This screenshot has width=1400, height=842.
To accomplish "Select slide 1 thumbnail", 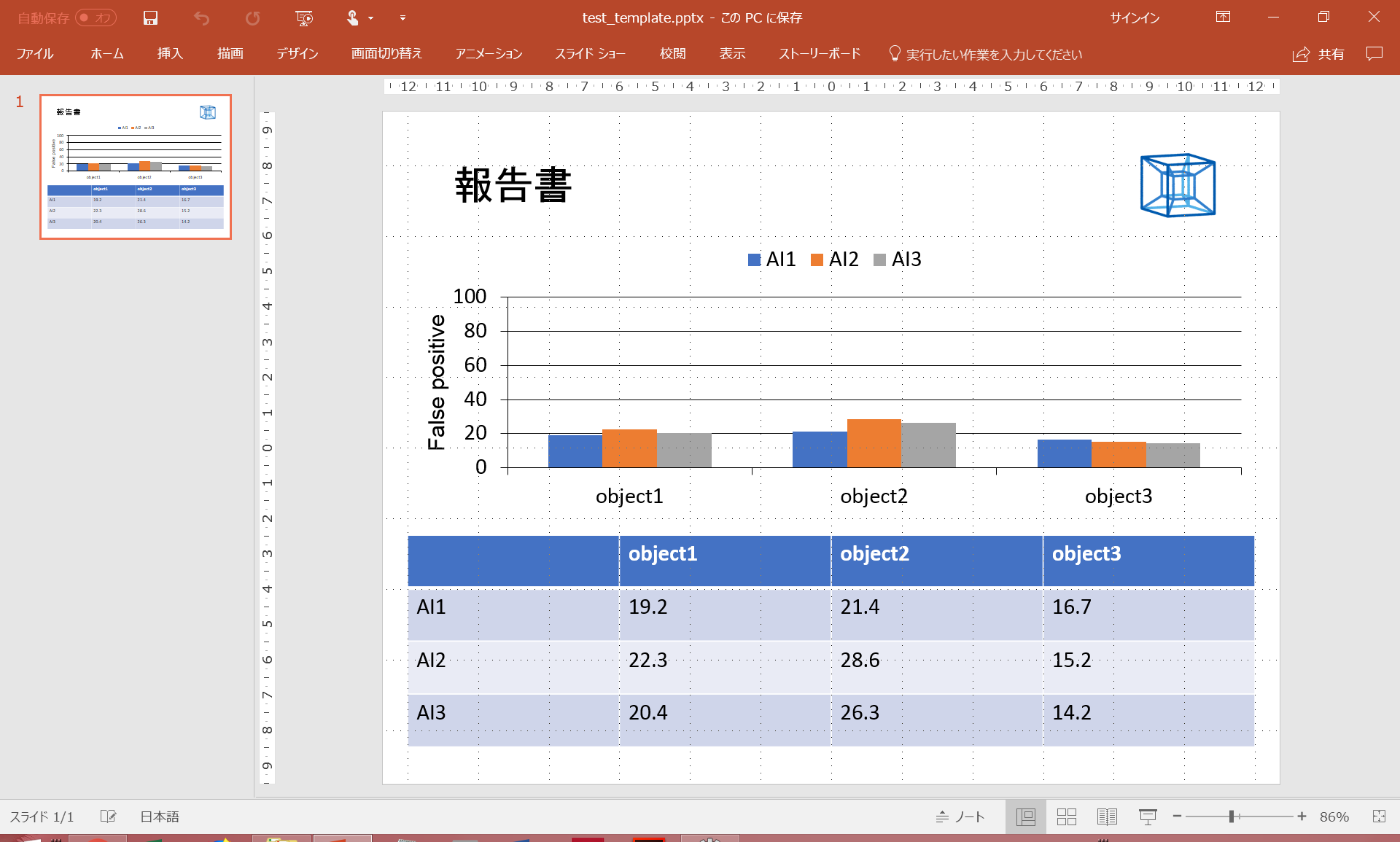I will click(x=136, y=167).
